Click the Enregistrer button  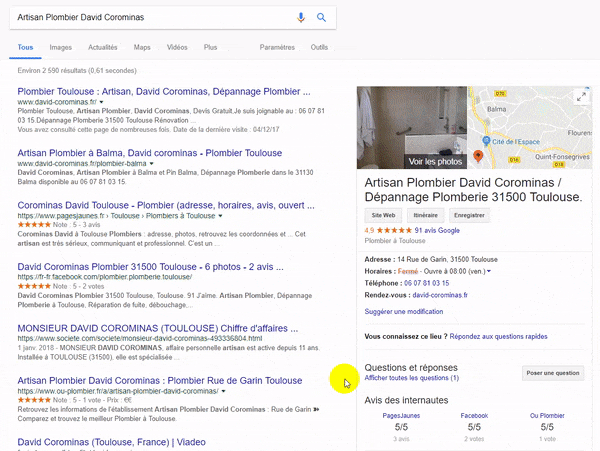click(x=470, y=215)
